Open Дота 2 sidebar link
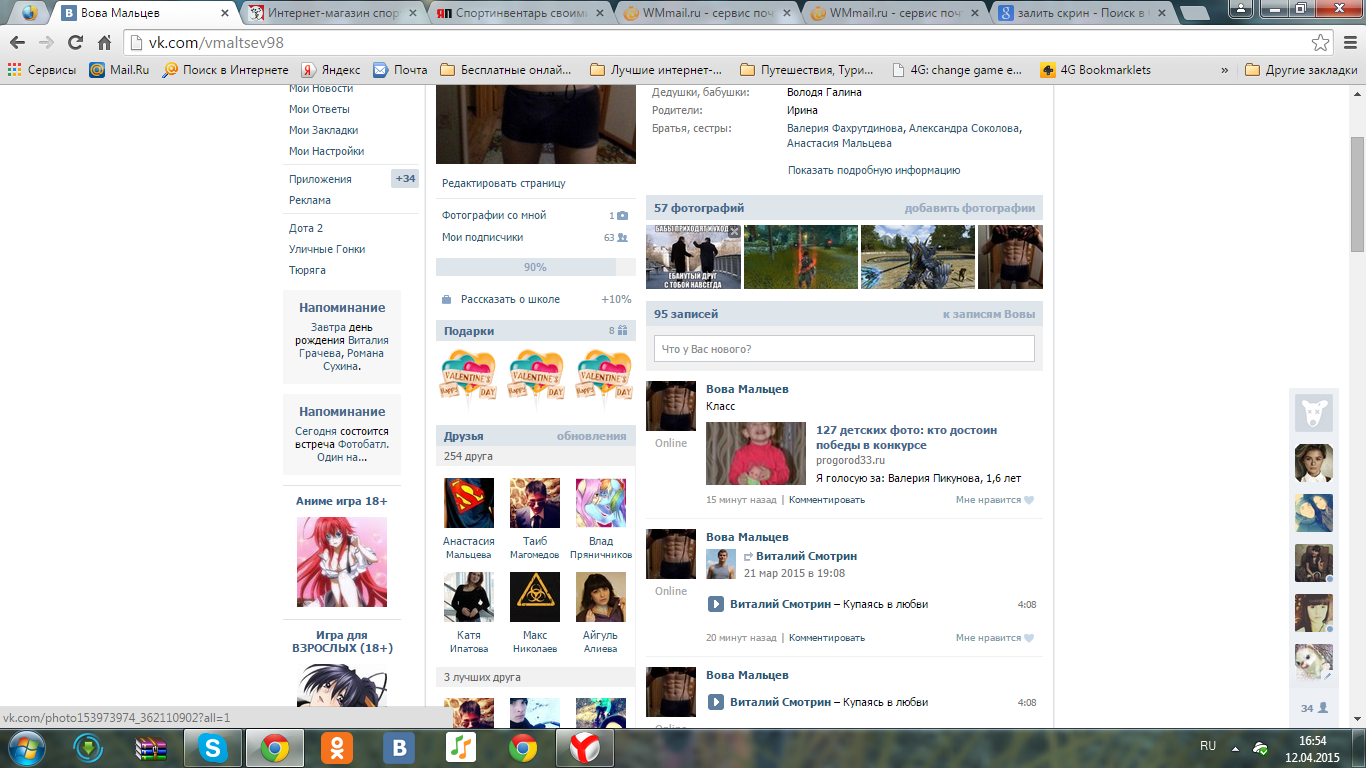 coord(306,228)
